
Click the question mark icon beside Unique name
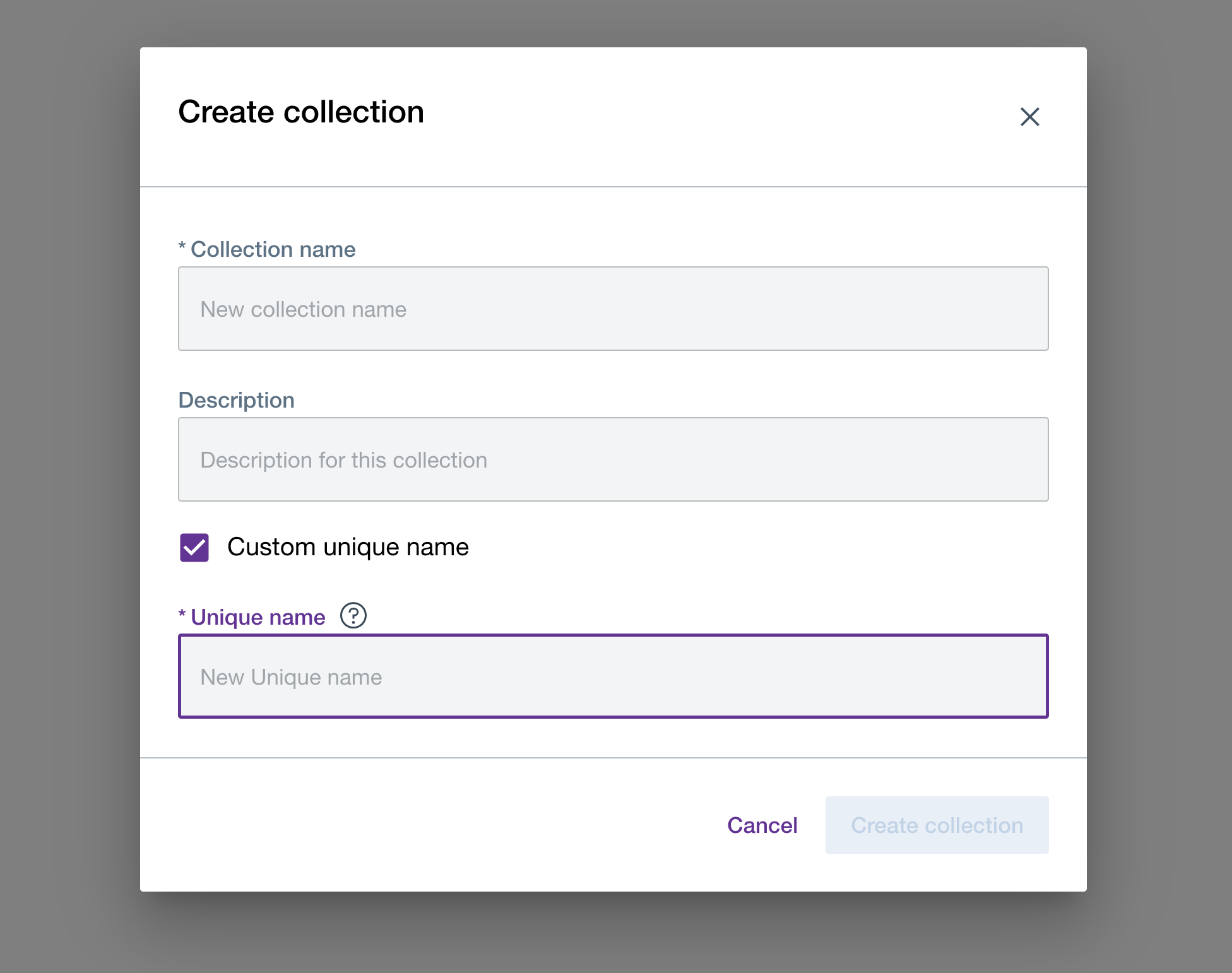coord(354,616)
